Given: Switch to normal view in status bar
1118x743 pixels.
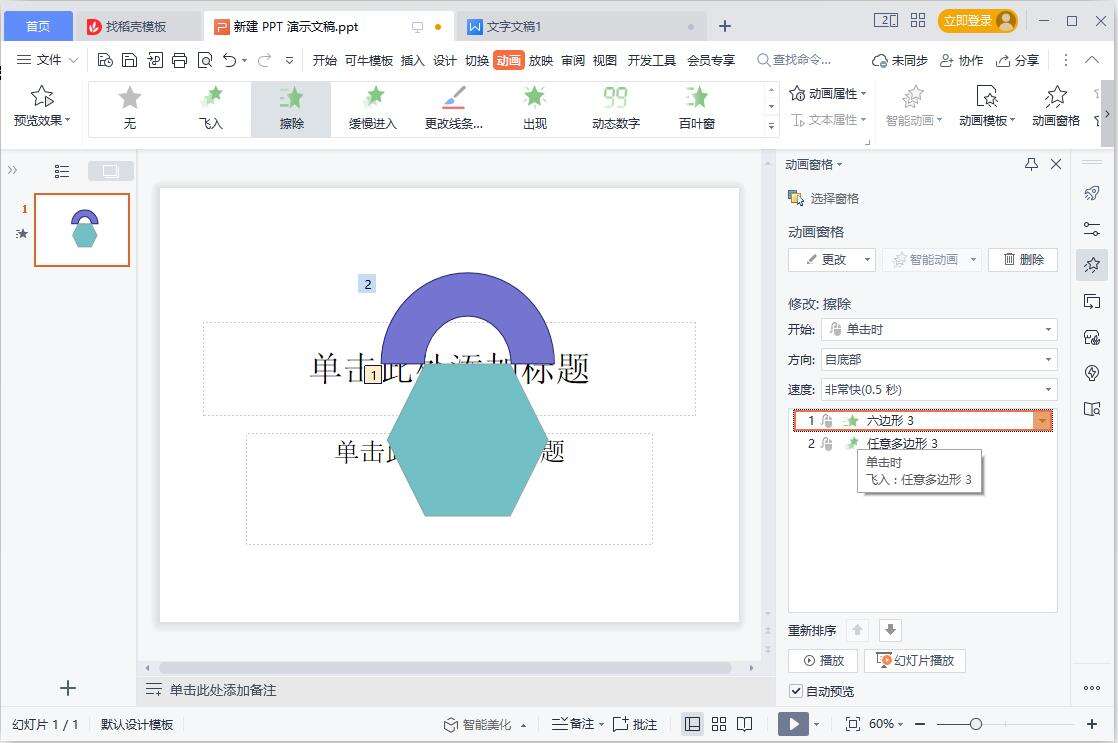Looking at the screenshot, I should pos(692,724).
